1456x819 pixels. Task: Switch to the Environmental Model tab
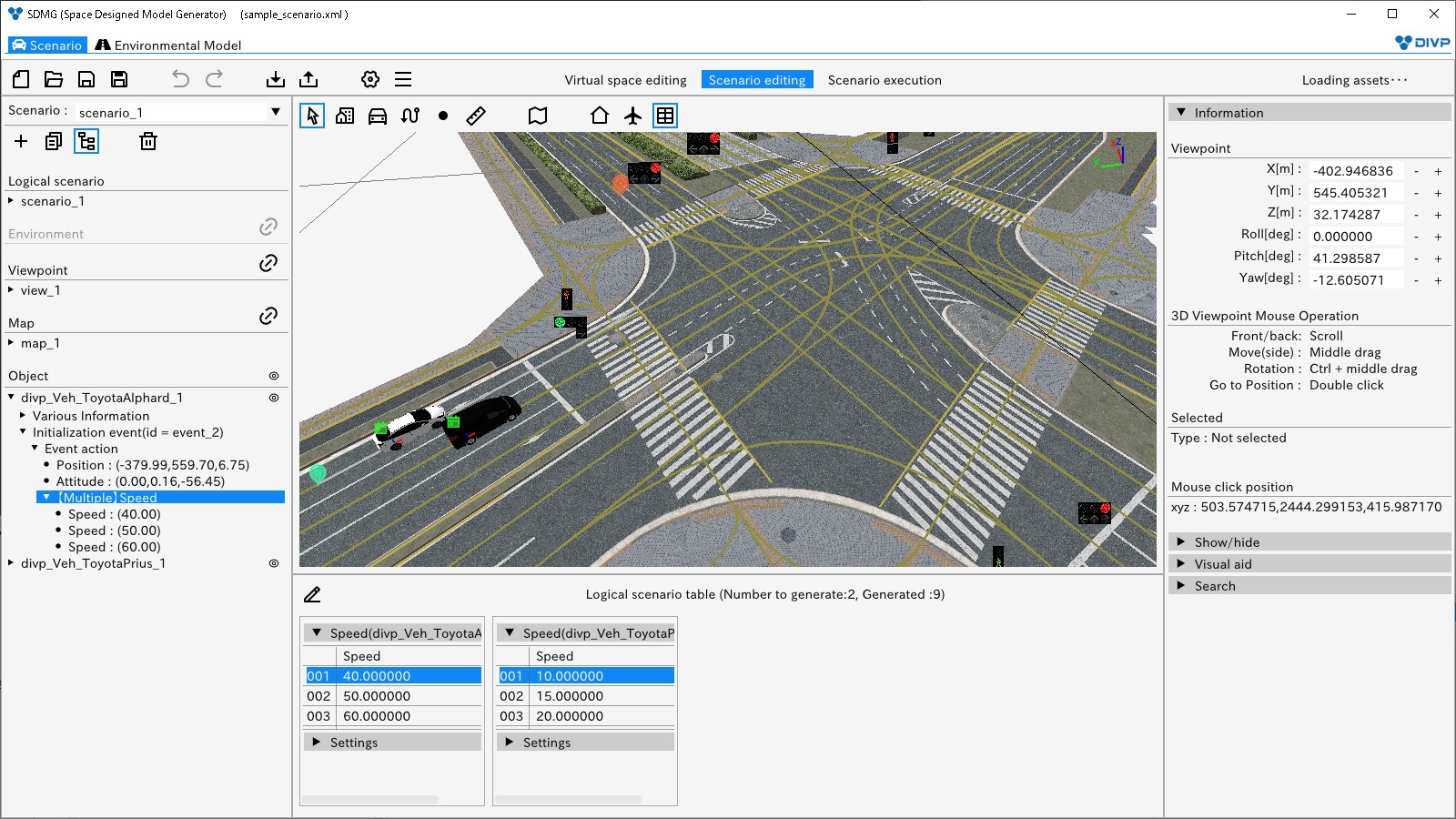[x=168, y=45]
